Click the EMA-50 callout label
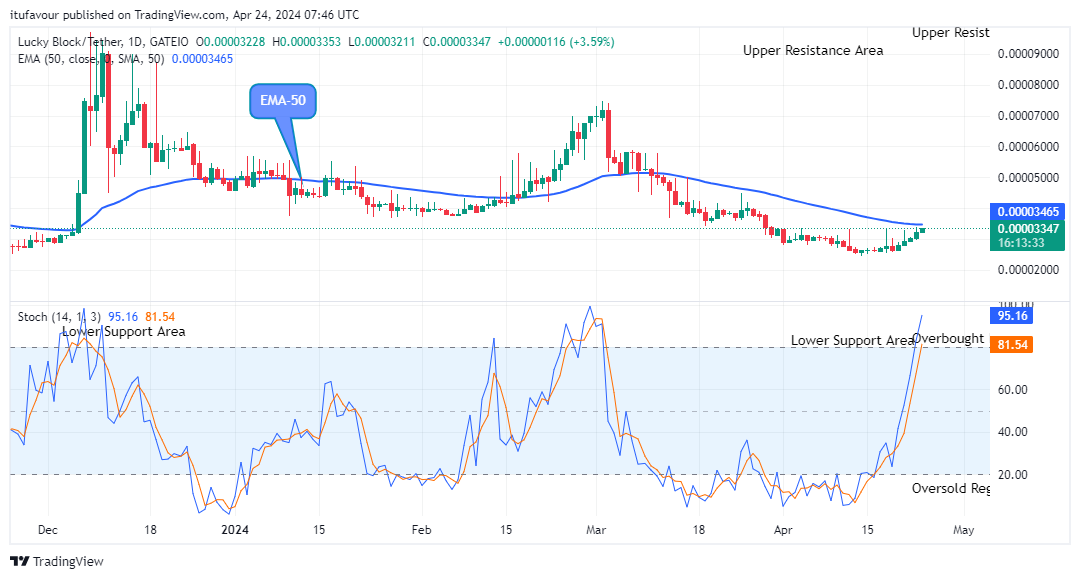Viewport: 1080px width, 579px height. coord(282,101)
